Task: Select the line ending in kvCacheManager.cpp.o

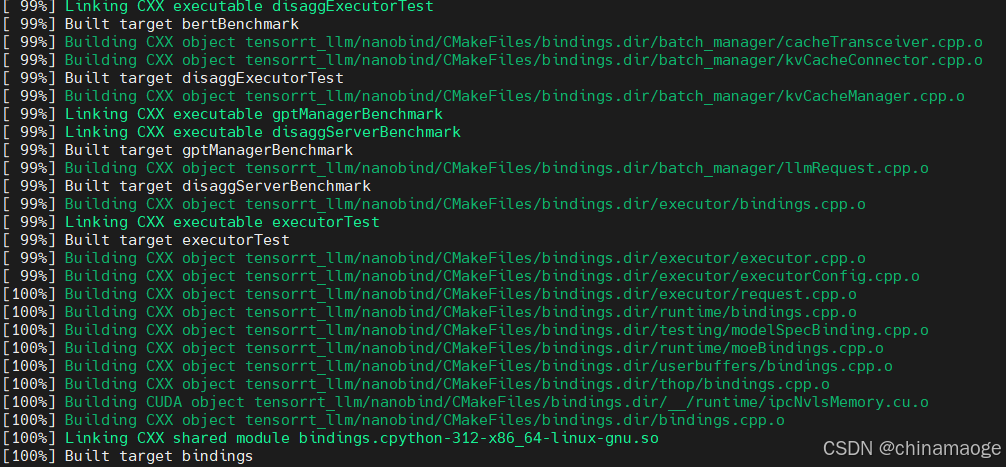Action: coord(484,96)
